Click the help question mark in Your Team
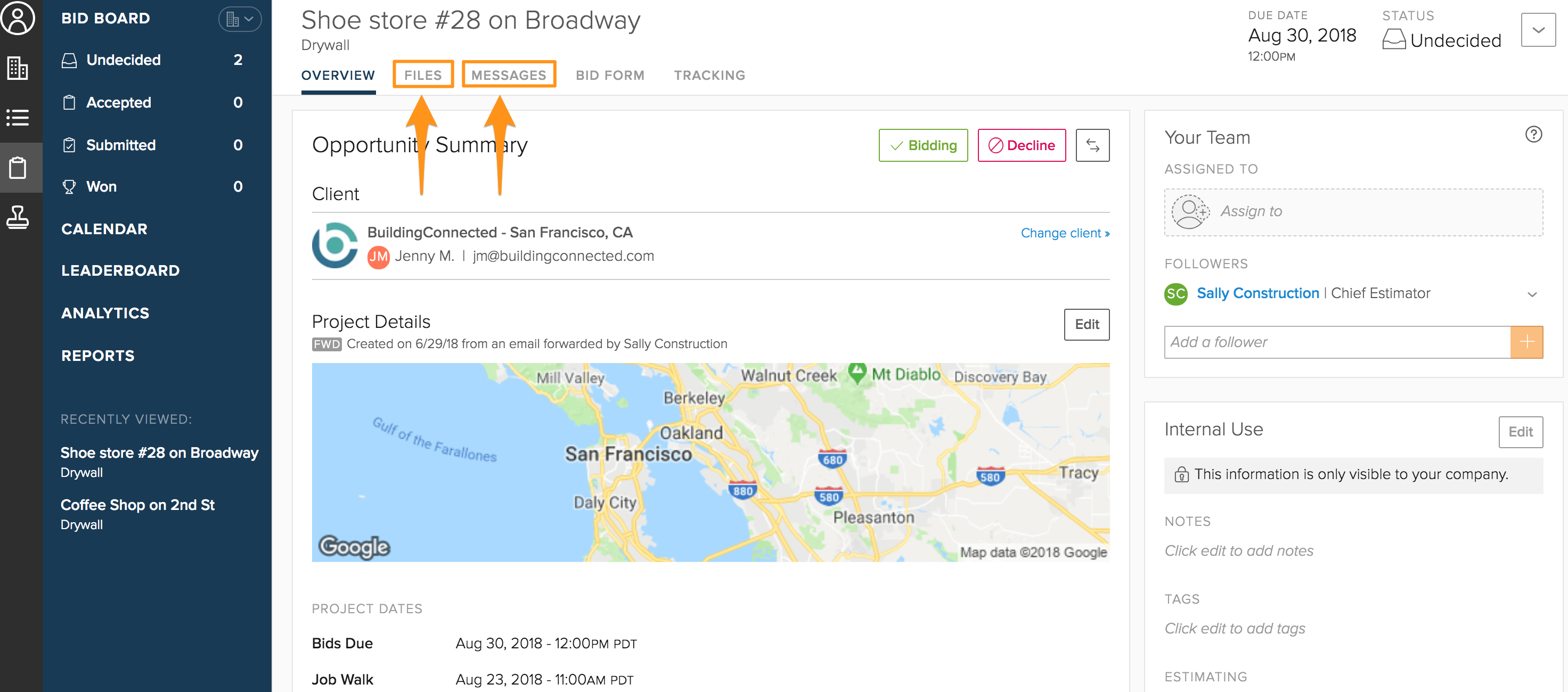The image size is (1568, 692). (1533, 134)
